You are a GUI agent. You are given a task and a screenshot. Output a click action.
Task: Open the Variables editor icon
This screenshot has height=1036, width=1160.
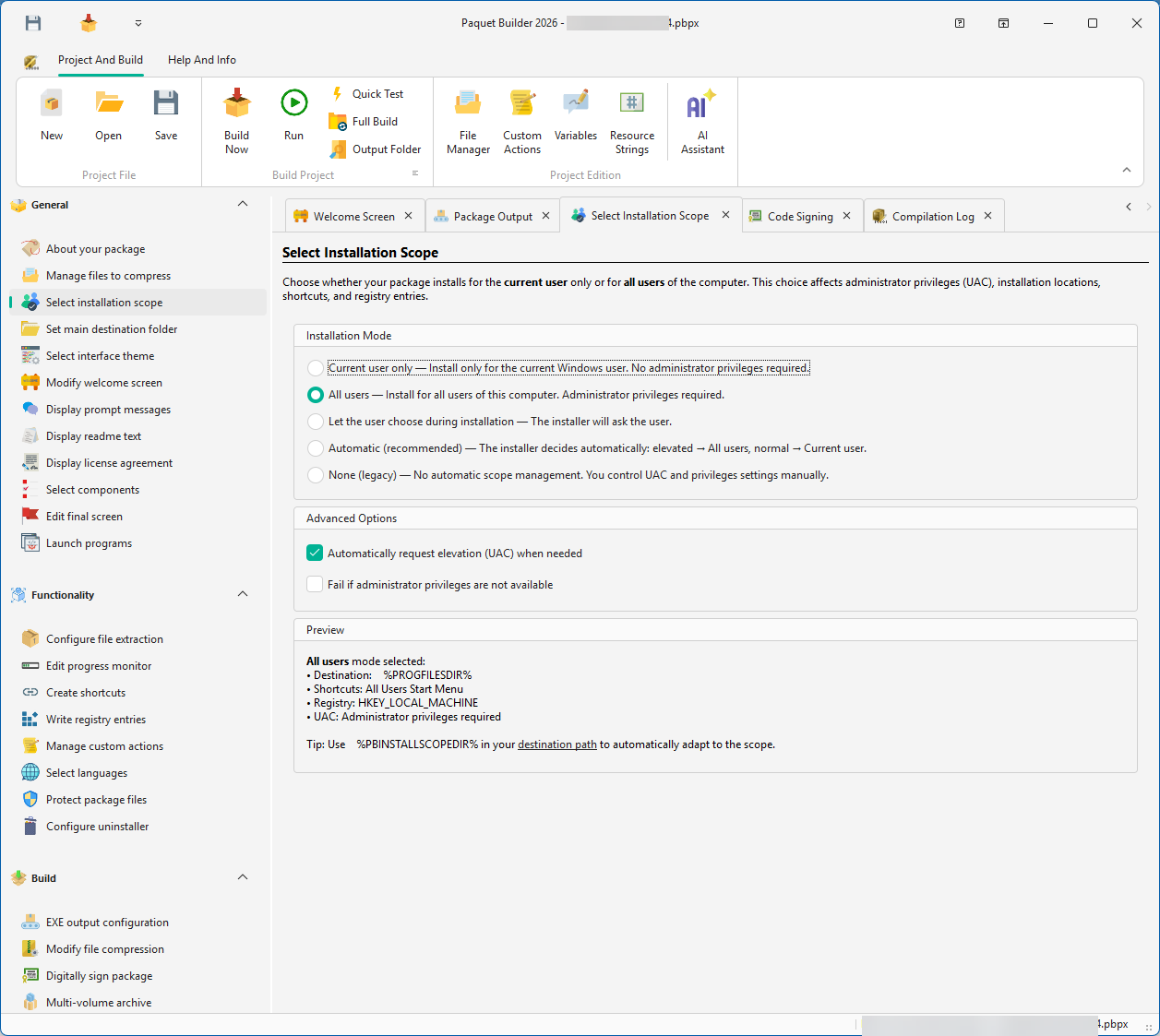(576, 103)
